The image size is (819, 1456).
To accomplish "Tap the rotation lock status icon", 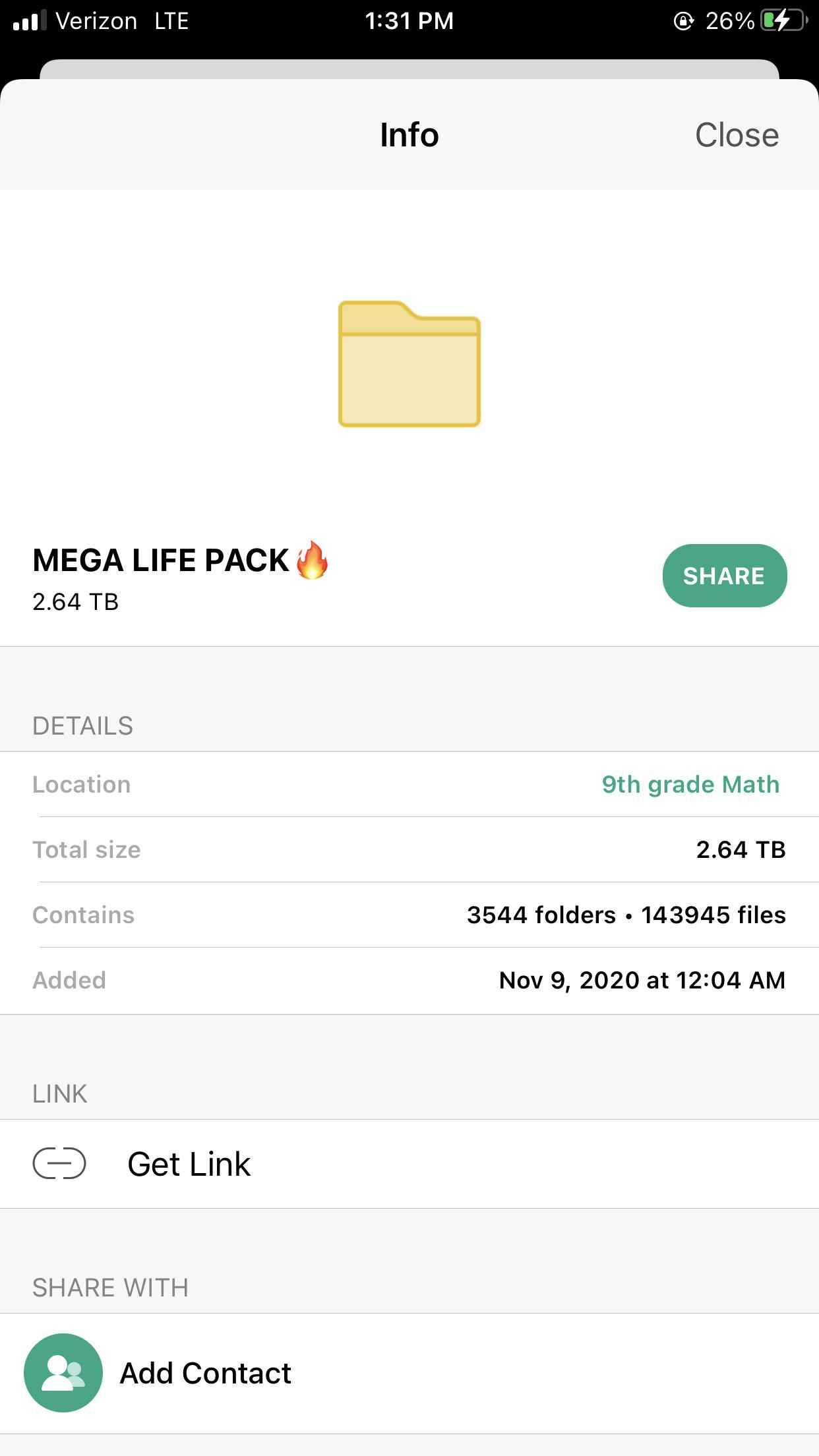I will point(684,21).
